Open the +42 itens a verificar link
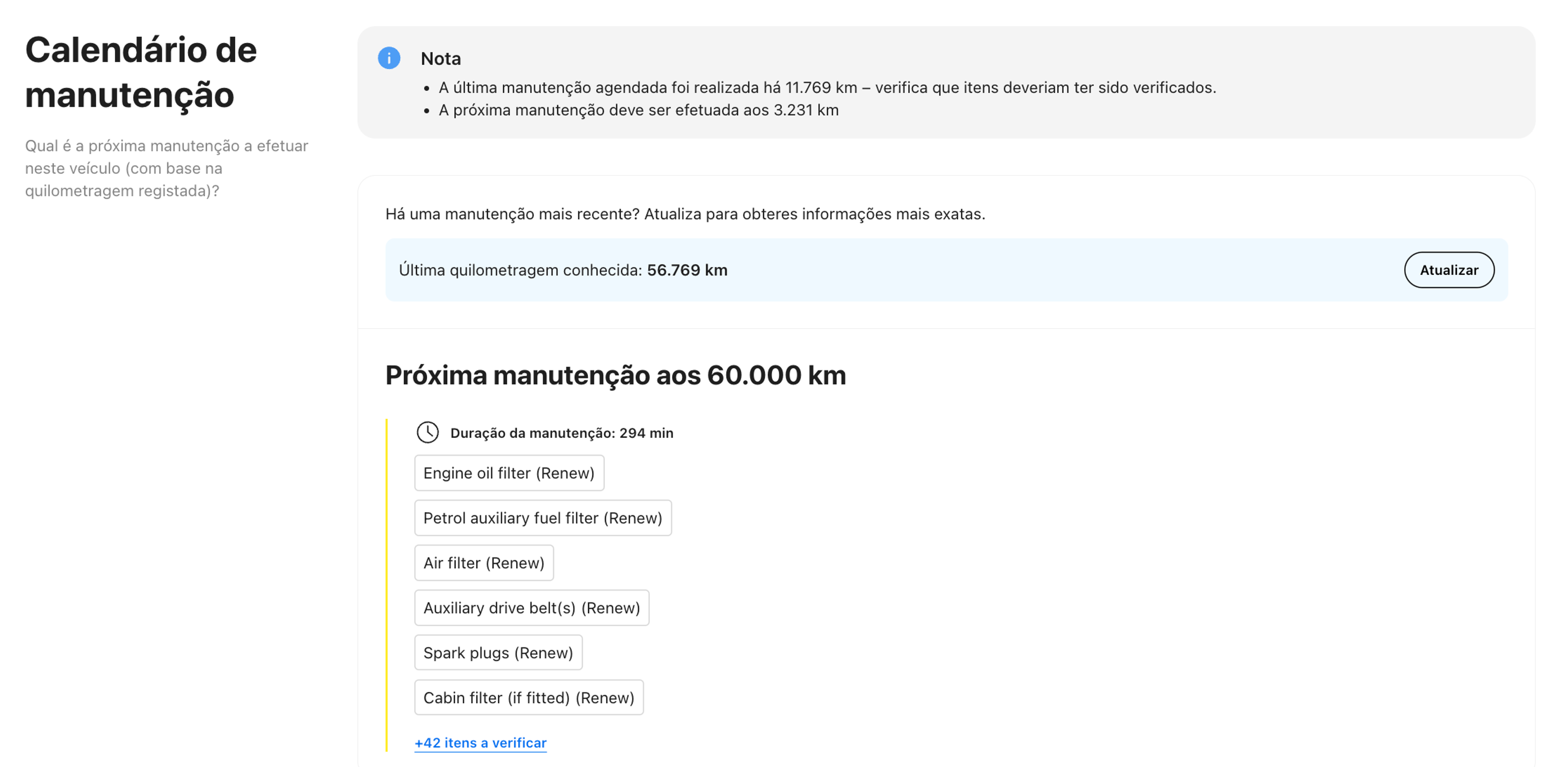 [x=480, y=743]
